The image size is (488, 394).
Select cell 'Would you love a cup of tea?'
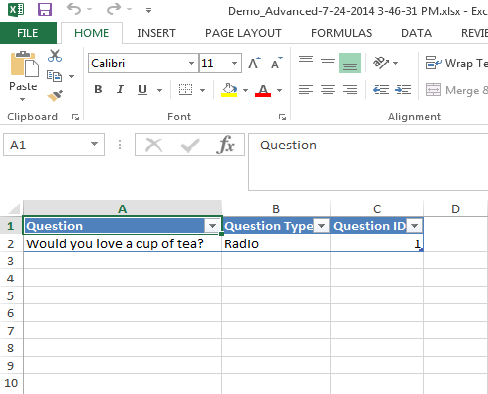point(122,244)
